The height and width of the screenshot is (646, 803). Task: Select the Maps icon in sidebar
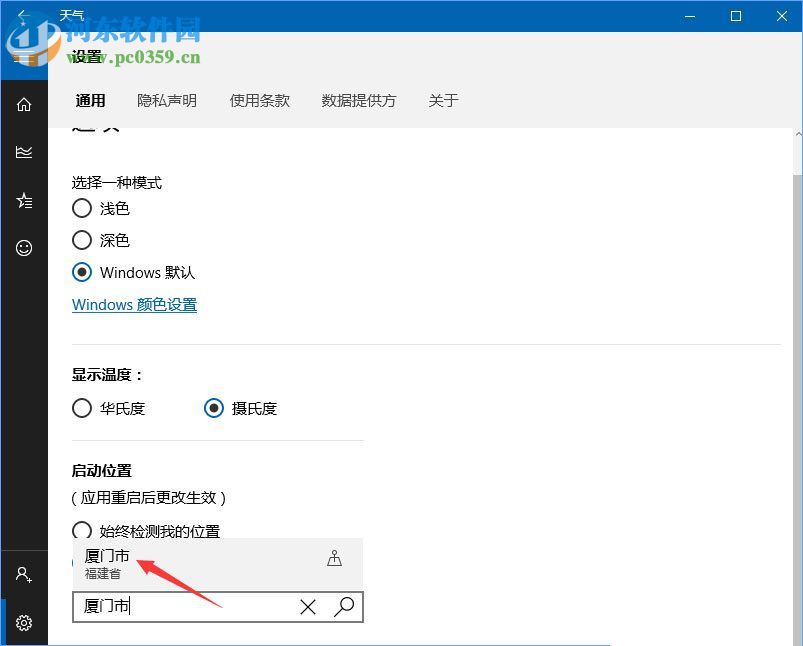pyautogui.click(x=24, y=152)
